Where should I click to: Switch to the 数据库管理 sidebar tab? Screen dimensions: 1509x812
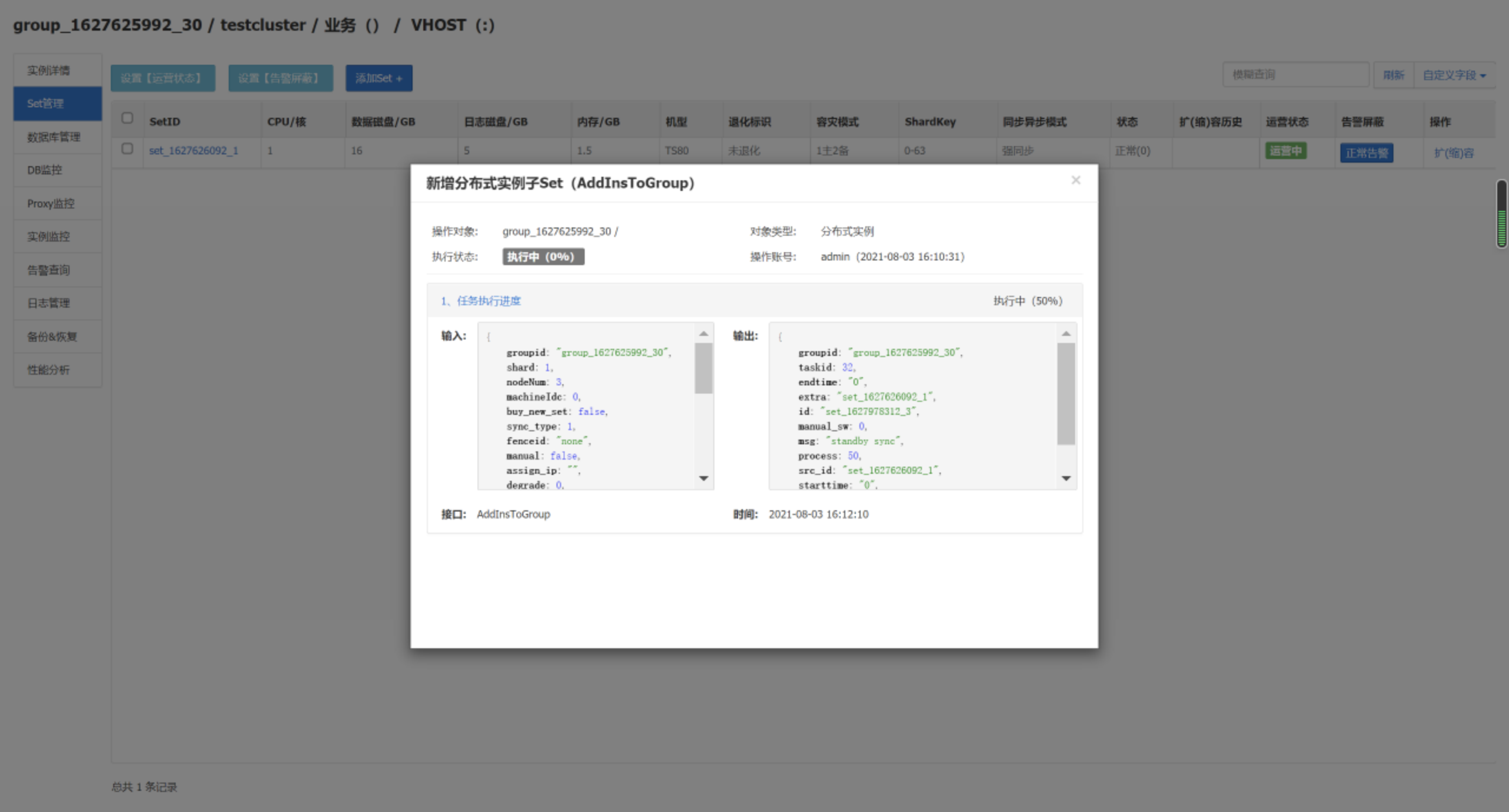(54, 137)
